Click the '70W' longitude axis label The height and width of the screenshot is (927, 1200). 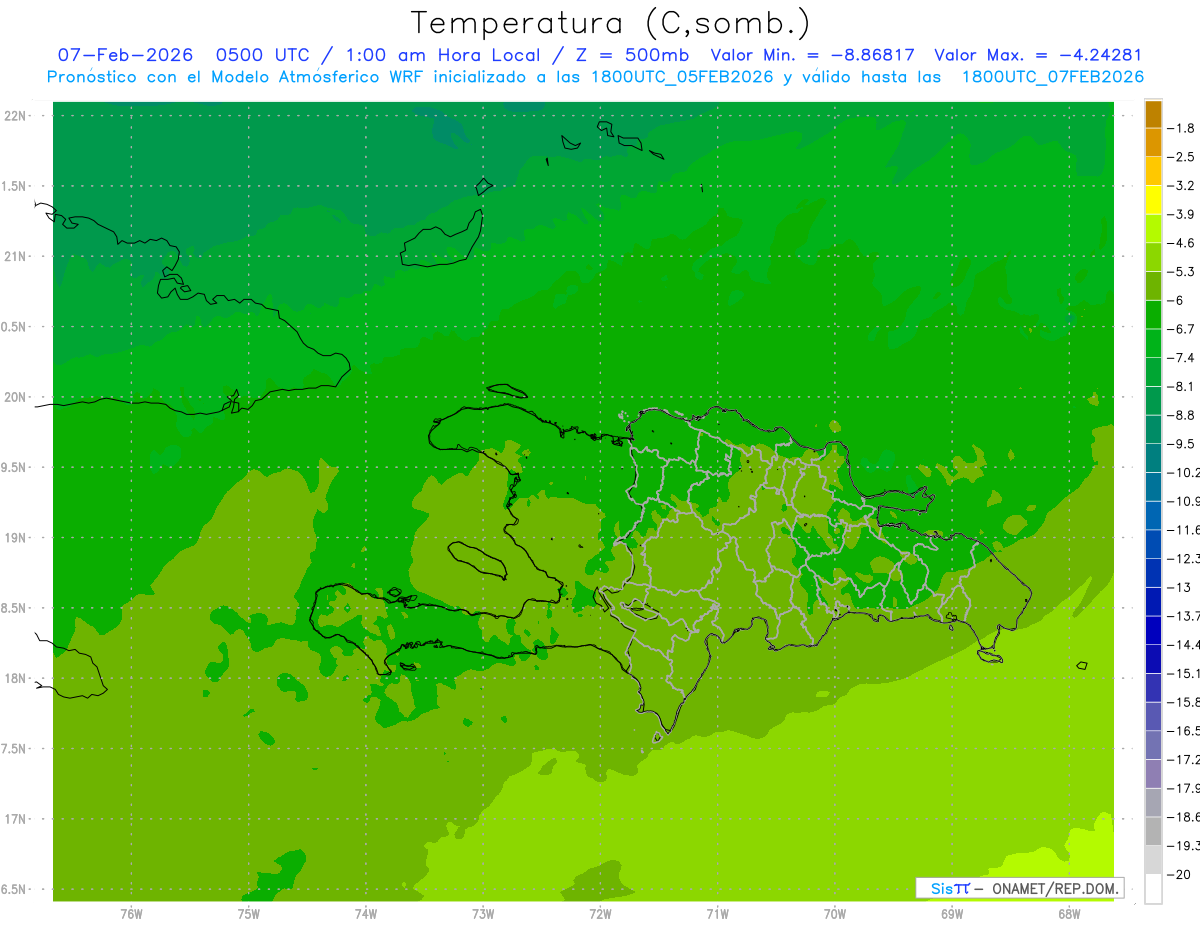[x=835, y=914]
